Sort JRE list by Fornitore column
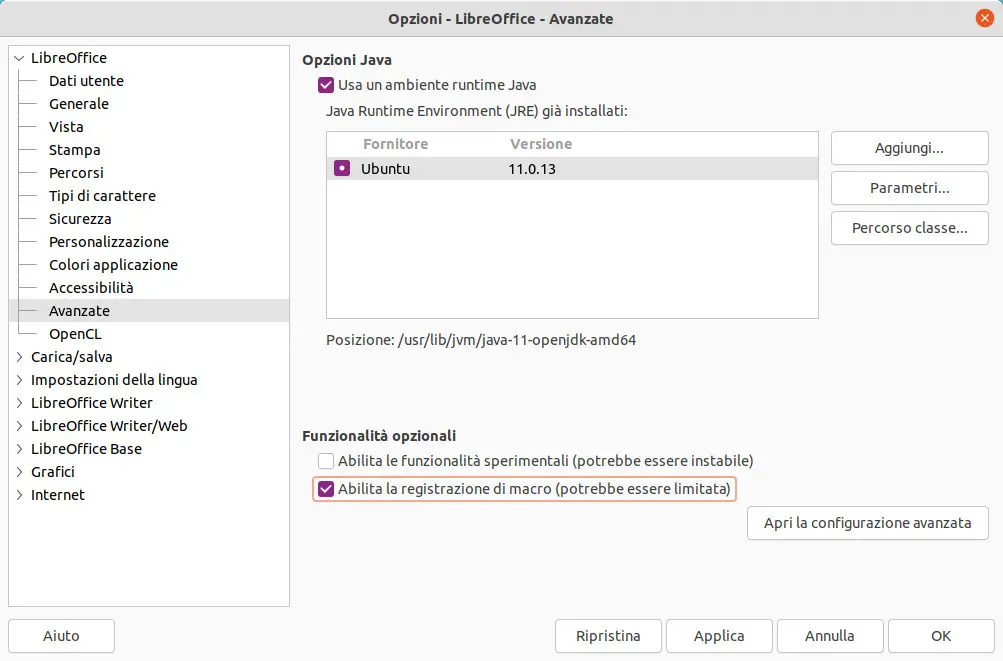Image resolution: width=1003 pixels, height=661 pixels. pos(395,144)
